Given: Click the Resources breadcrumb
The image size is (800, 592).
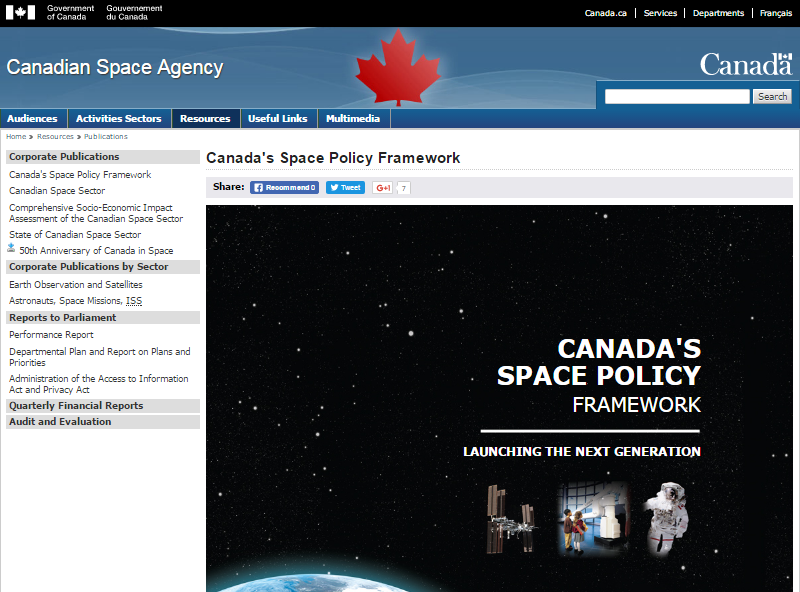Looking at the screenshot, I should (x=55, y=137).
